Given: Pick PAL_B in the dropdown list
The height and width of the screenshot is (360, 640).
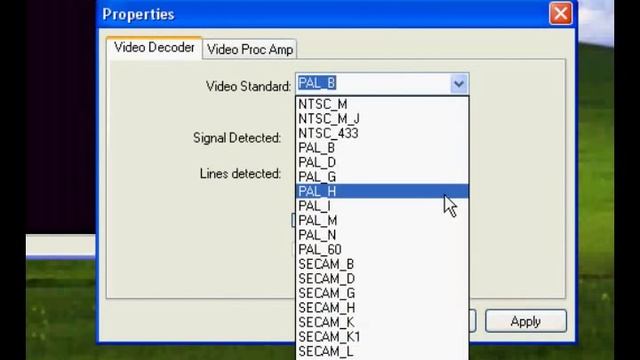Looking at the screenshot, I should pyautogui.click(x=382, y=148).
